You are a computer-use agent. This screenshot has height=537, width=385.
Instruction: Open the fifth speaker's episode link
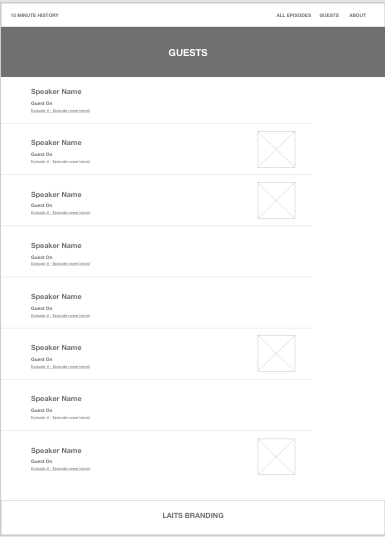[x=60, y=315]
